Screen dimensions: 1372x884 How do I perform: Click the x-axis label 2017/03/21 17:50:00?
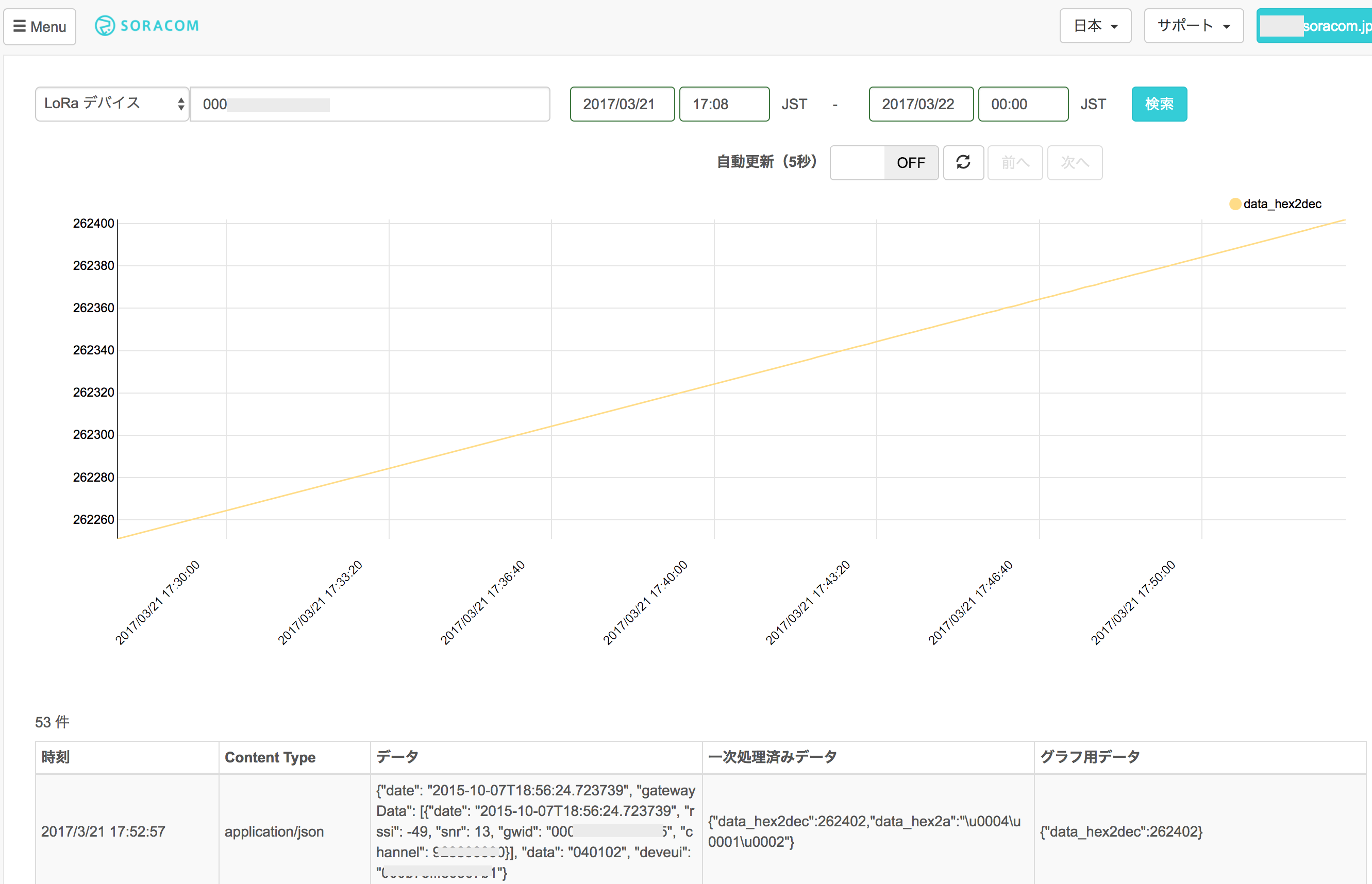click(x=1133, y=603)
